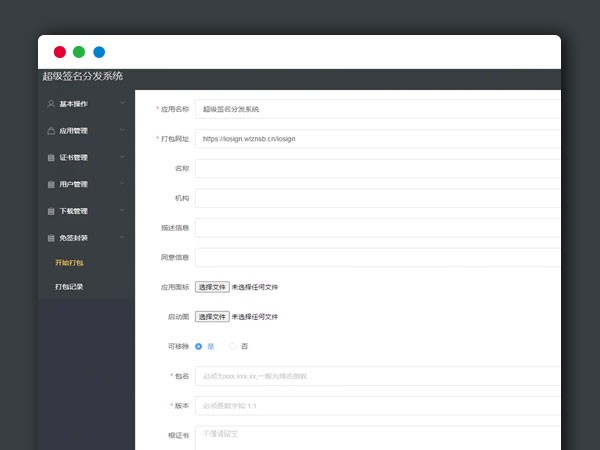Open the 开始打包 submenu item
Image resolution: width=600 pixels, height=450 pixels.
pos(69,263)
